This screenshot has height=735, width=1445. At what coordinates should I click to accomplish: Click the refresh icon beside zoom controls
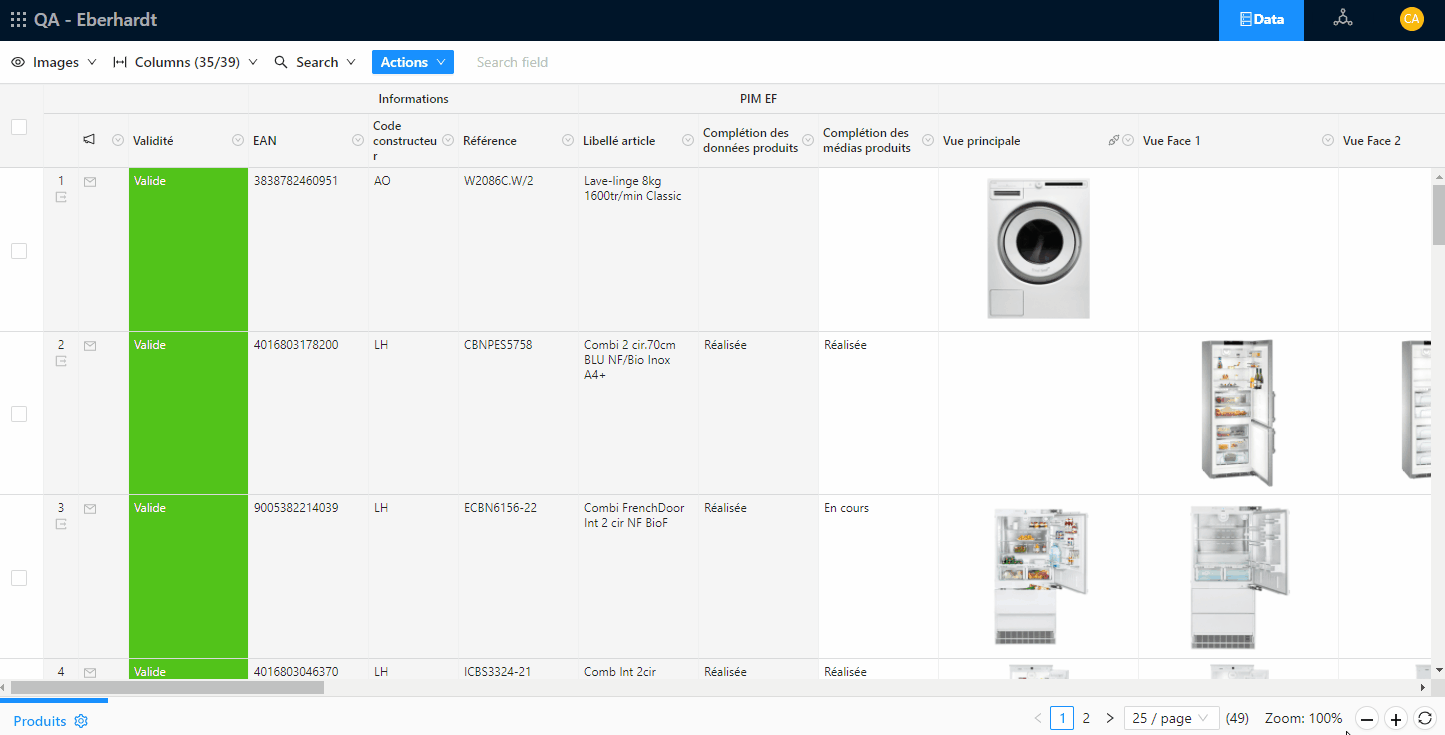(1425, 718)
